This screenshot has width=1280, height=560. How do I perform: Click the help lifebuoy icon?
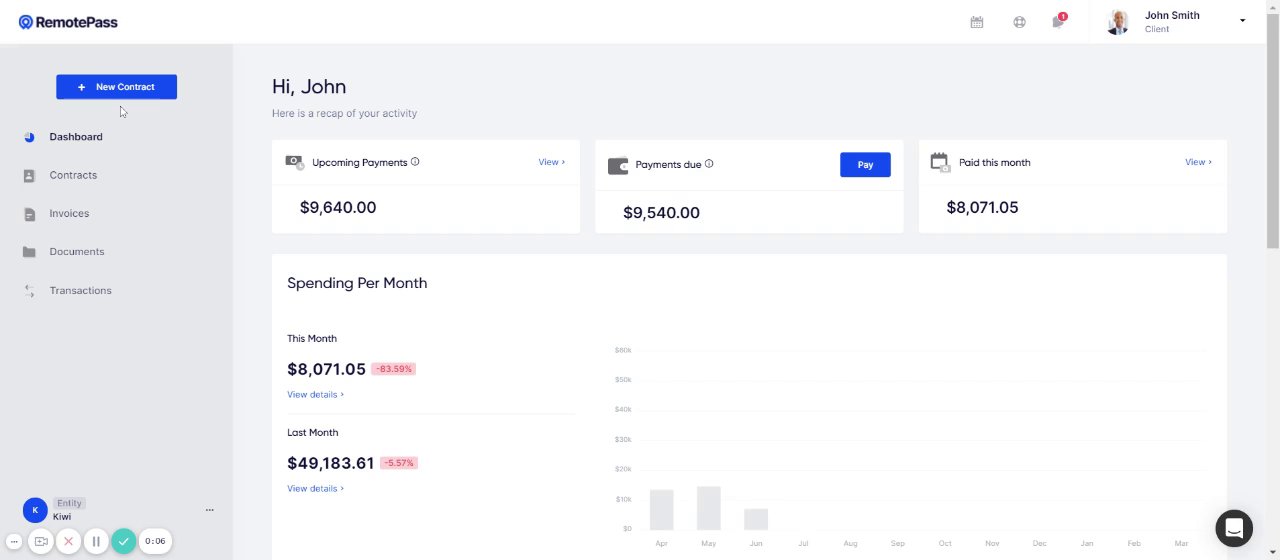(1019, 22)
